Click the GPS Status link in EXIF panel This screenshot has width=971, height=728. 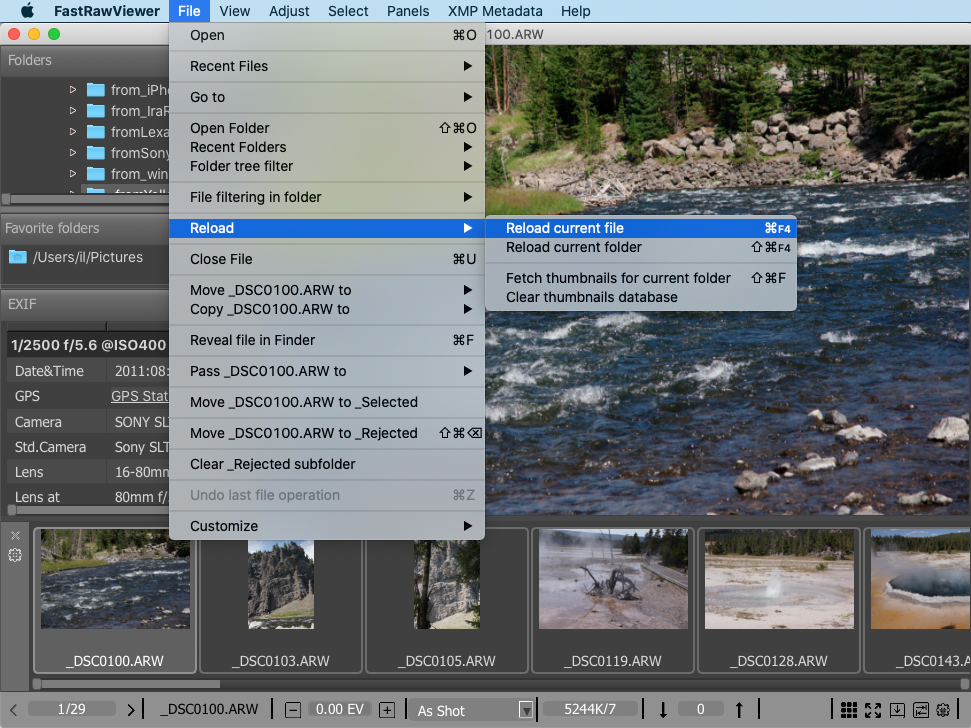click(139, 396)
